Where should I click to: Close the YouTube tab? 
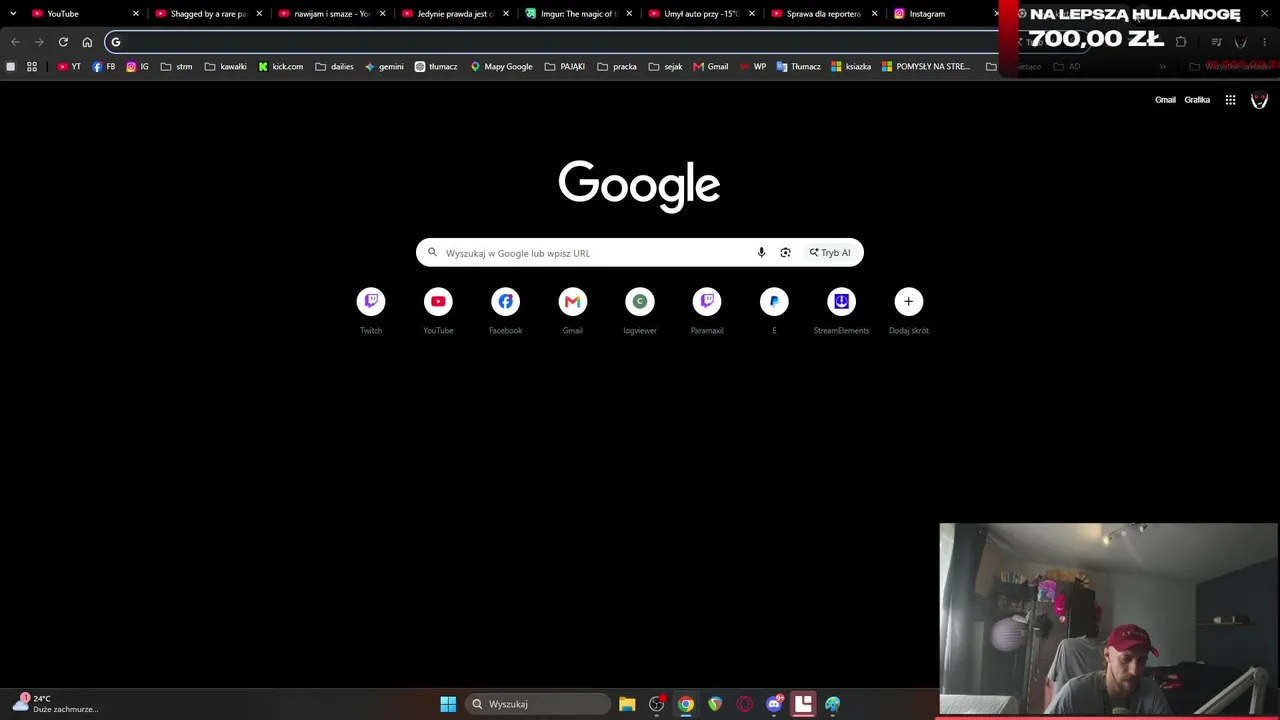[136, 14]
